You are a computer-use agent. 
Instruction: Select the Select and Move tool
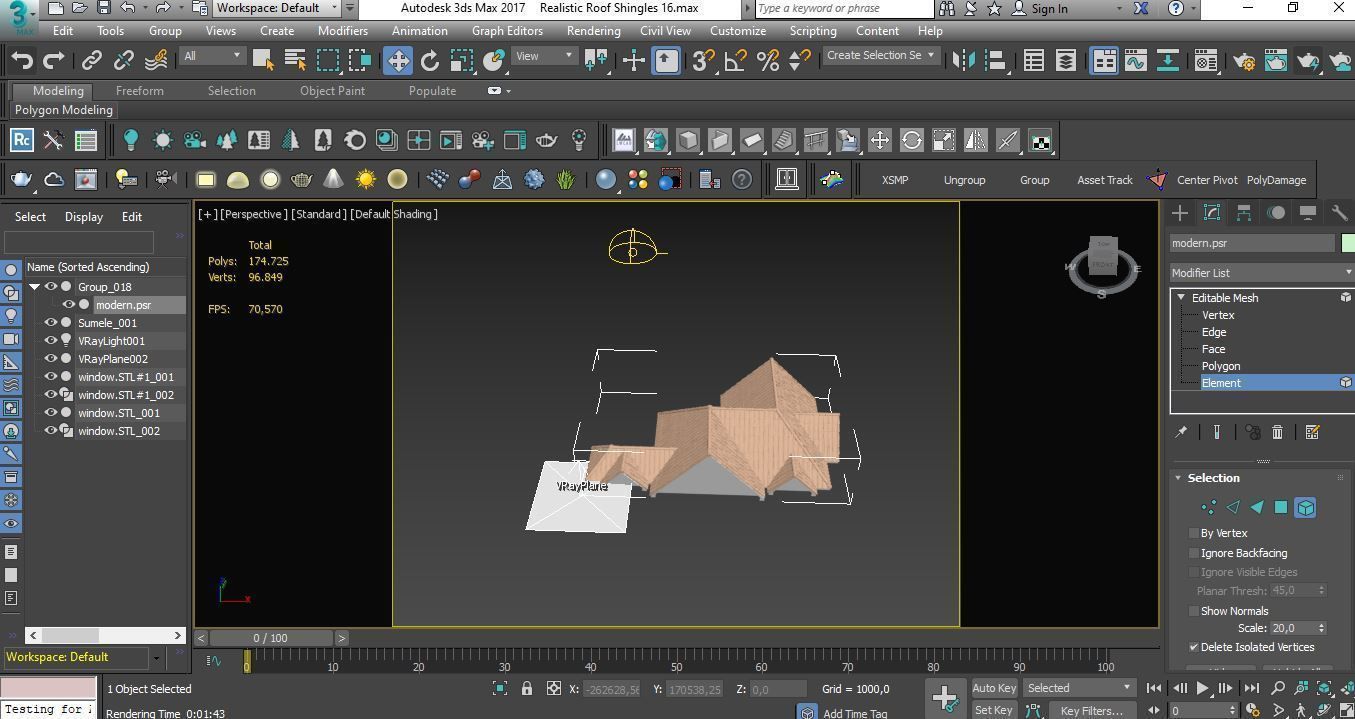398,61
